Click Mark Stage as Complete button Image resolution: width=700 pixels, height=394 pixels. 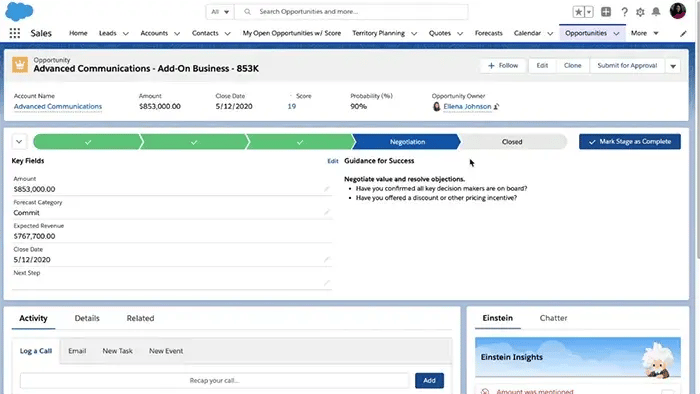point(630,141)
